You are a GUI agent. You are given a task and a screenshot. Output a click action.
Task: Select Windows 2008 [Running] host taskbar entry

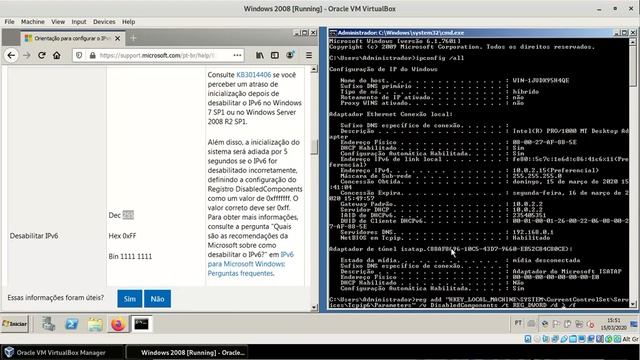click(187, 353)
